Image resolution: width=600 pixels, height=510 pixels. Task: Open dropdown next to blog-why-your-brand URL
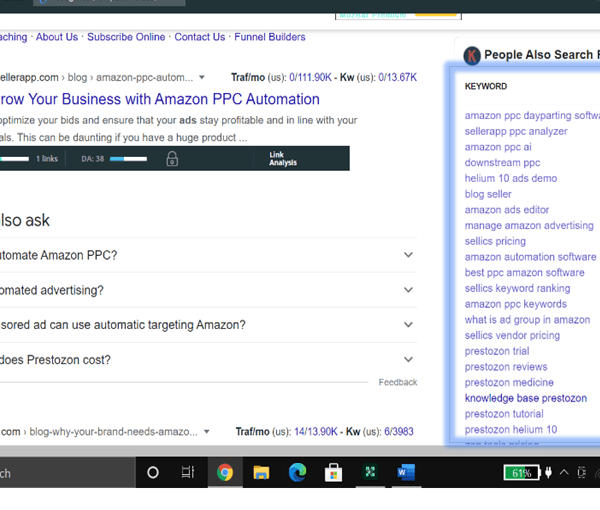coord(207,432)
